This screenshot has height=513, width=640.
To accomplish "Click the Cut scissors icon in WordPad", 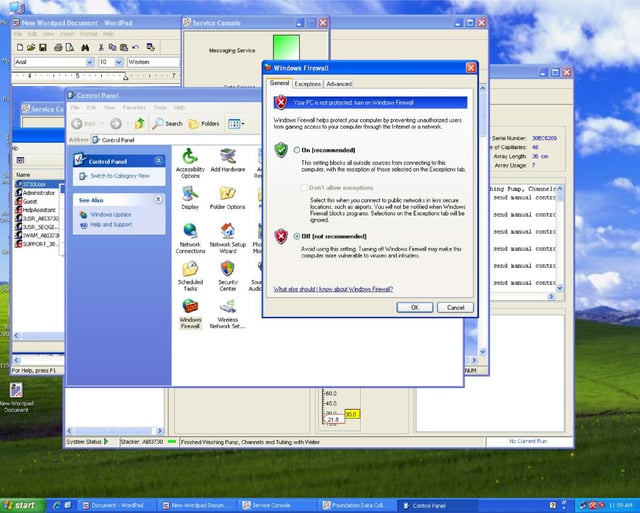I will pyautogui.click(x=101, y=48).
